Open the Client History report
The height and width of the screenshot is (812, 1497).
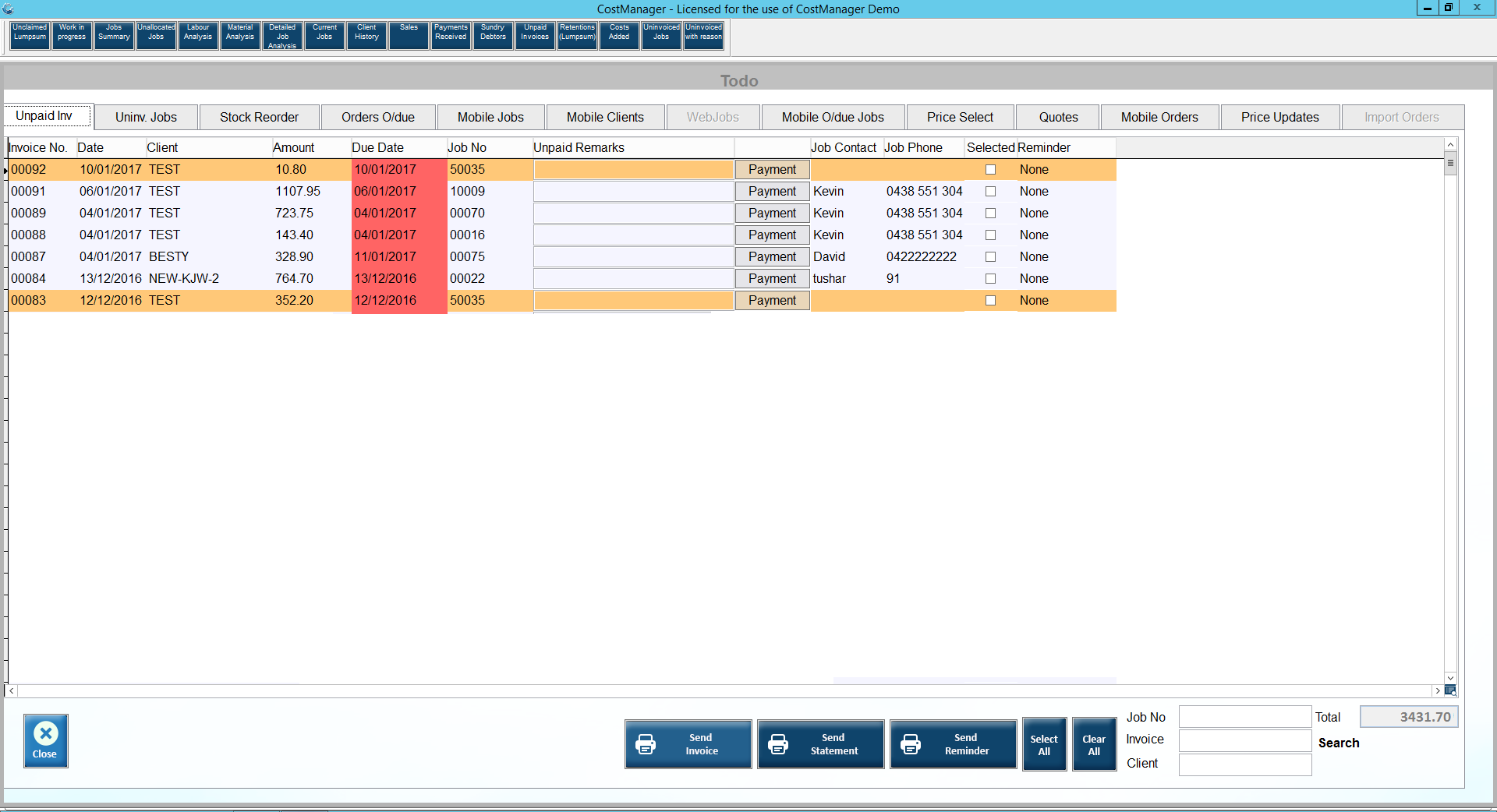pos(366,36)
